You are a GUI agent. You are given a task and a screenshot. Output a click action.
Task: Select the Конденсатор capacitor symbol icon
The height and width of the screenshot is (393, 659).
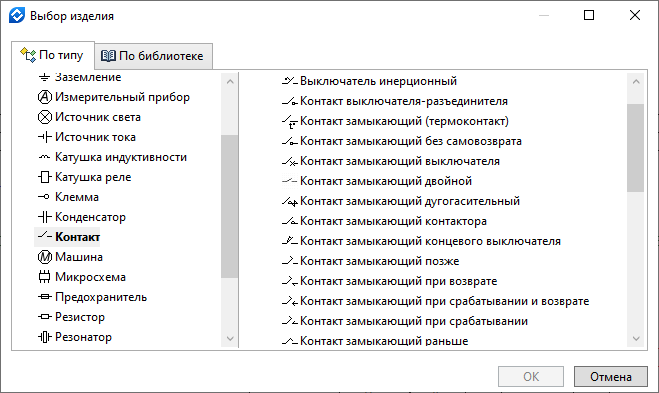45,217
